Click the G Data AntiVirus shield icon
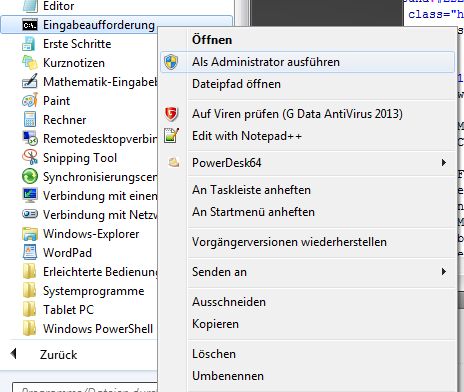This screenshot has height=392, width=464. point(171,114)
